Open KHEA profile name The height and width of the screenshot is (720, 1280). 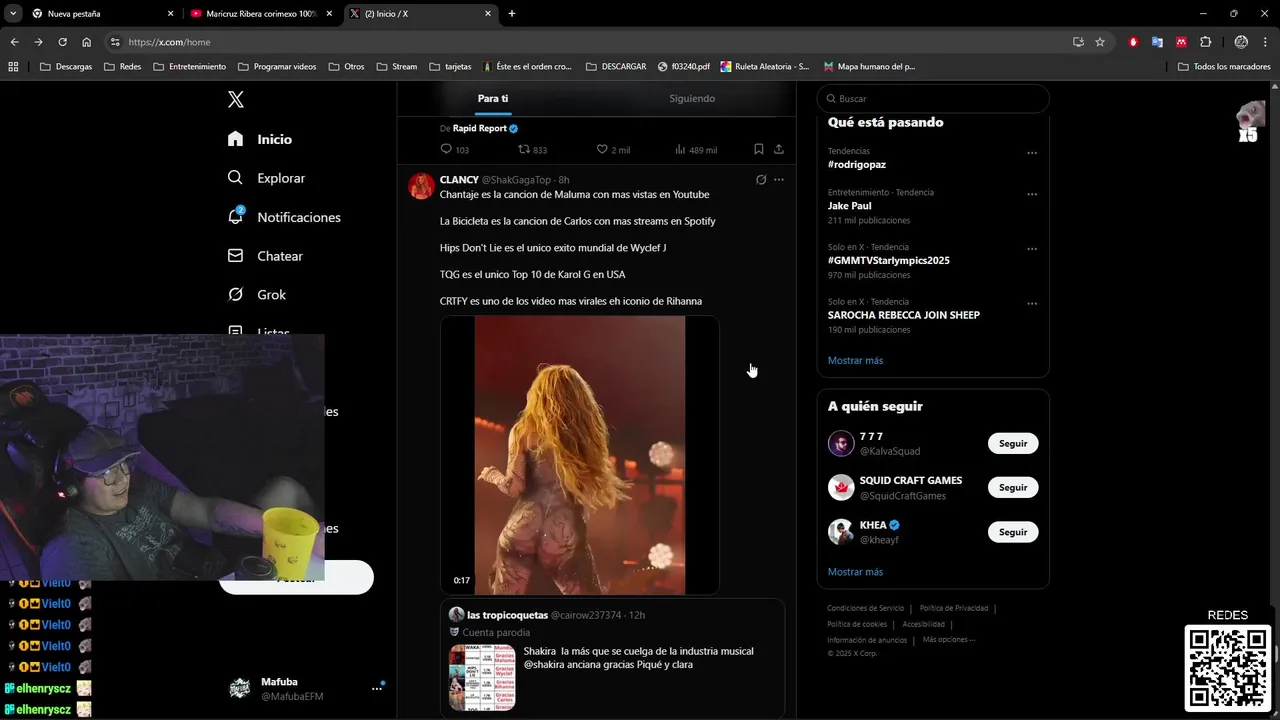coord(873,525)
